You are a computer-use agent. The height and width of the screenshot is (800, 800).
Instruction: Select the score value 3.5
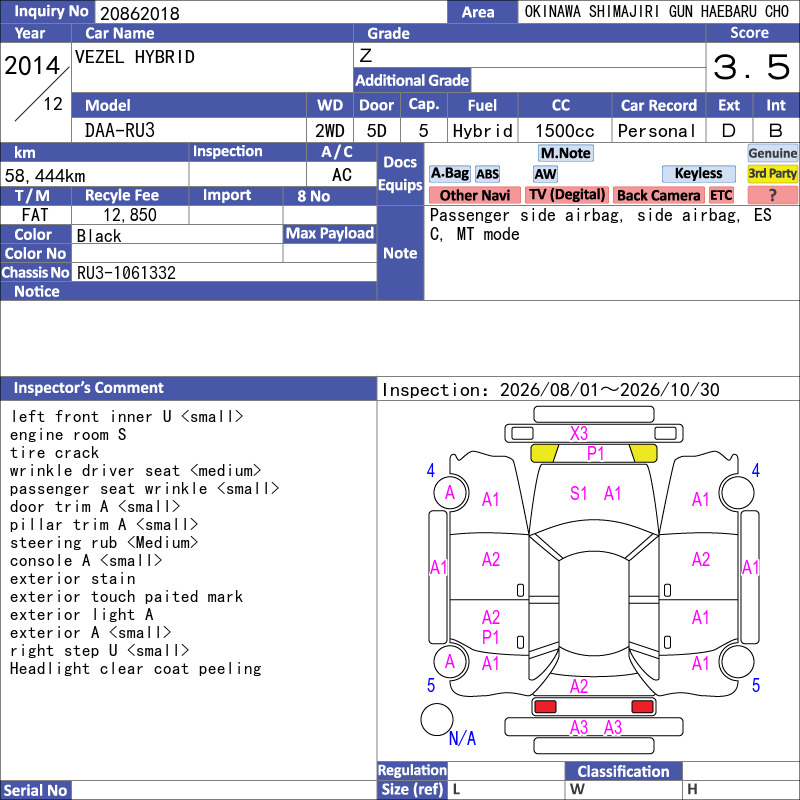tap(752, 67)
